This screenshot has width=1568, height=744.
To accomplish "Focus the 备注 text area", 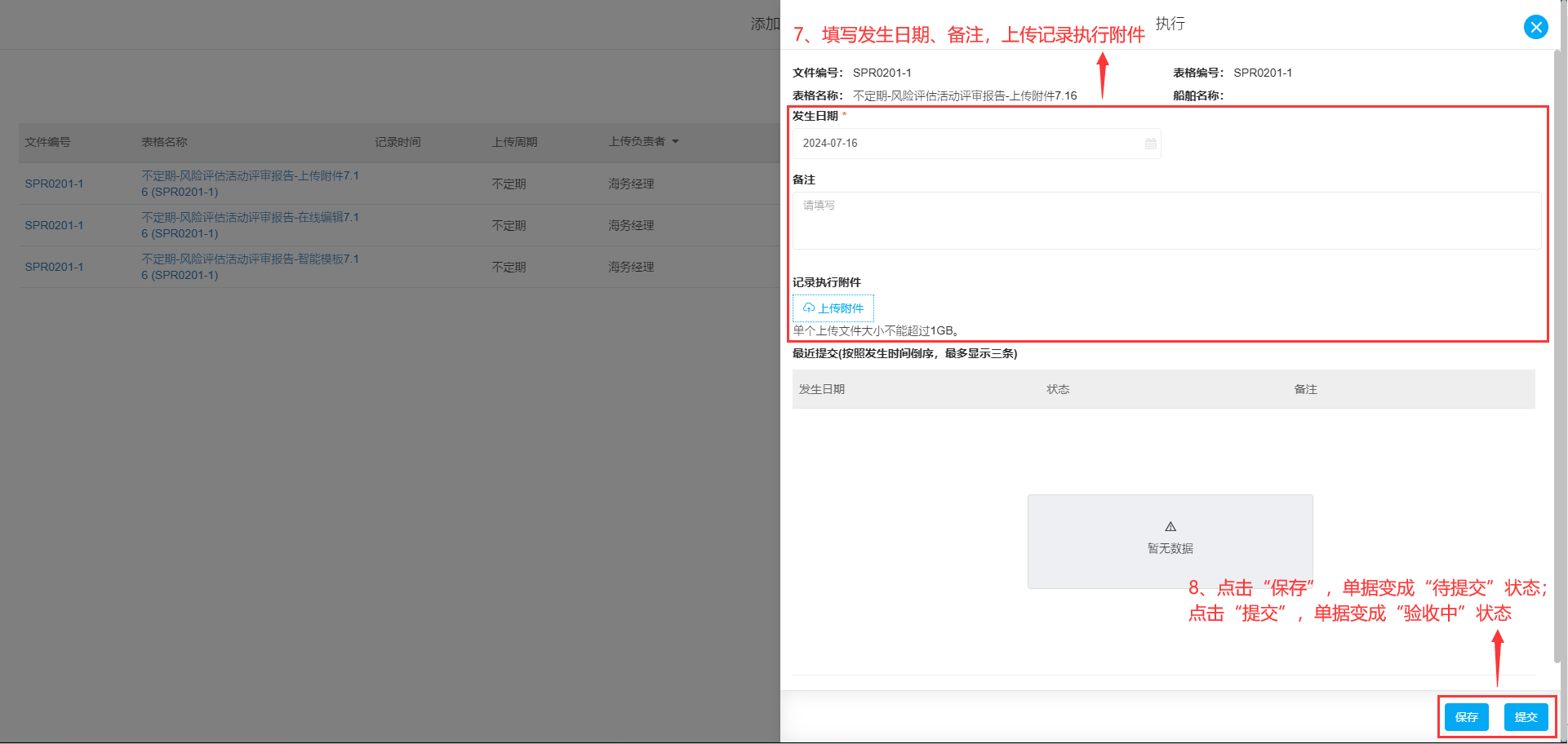I will pyautogui.click(x=1166, y=220).
